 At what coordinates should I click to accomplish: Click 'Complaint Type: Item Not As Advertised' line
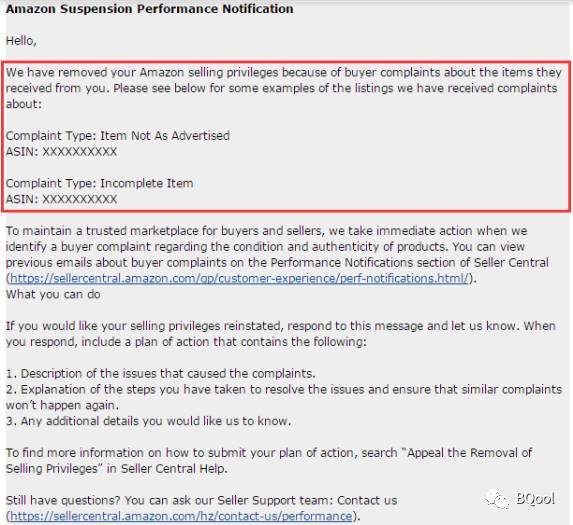(118, 136)
